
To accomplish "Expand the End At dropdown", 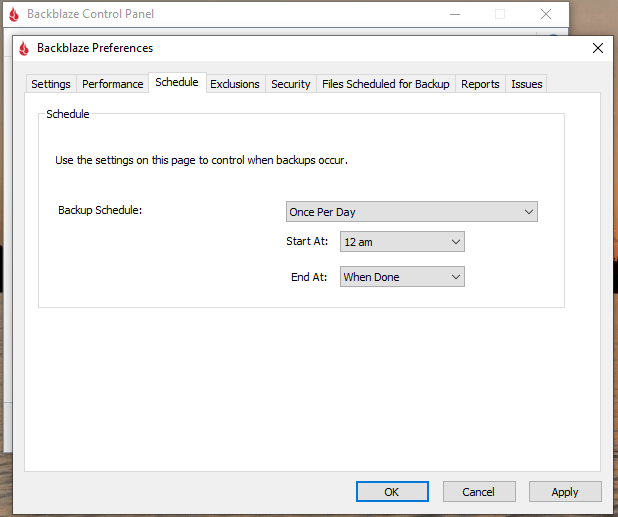I will 401,277.
